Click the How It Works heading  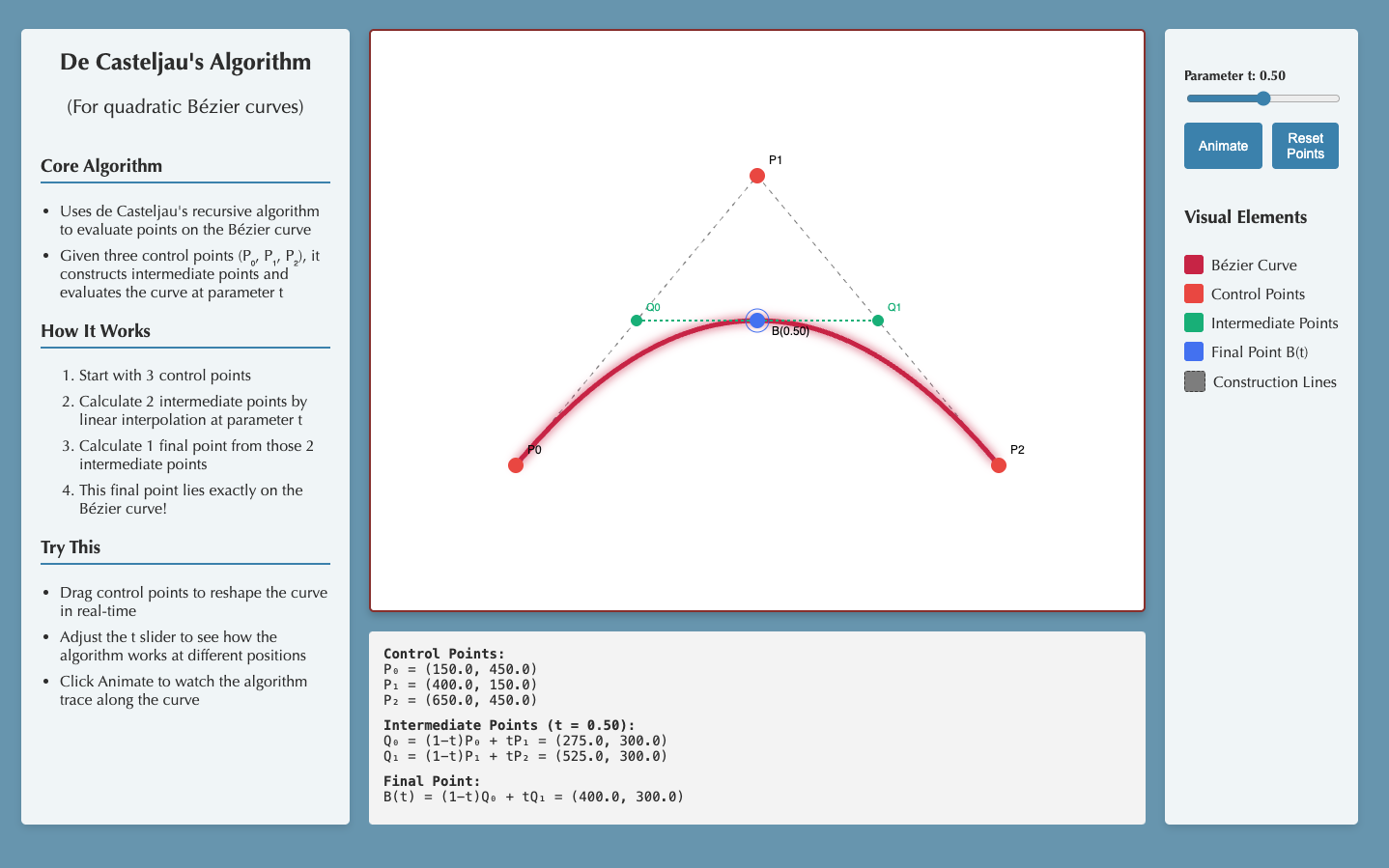96,331
